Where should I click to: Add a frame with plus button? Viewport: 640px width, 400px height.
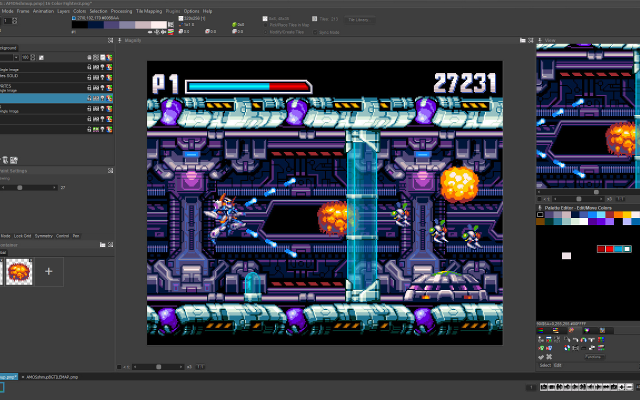(x=621, y=387)
